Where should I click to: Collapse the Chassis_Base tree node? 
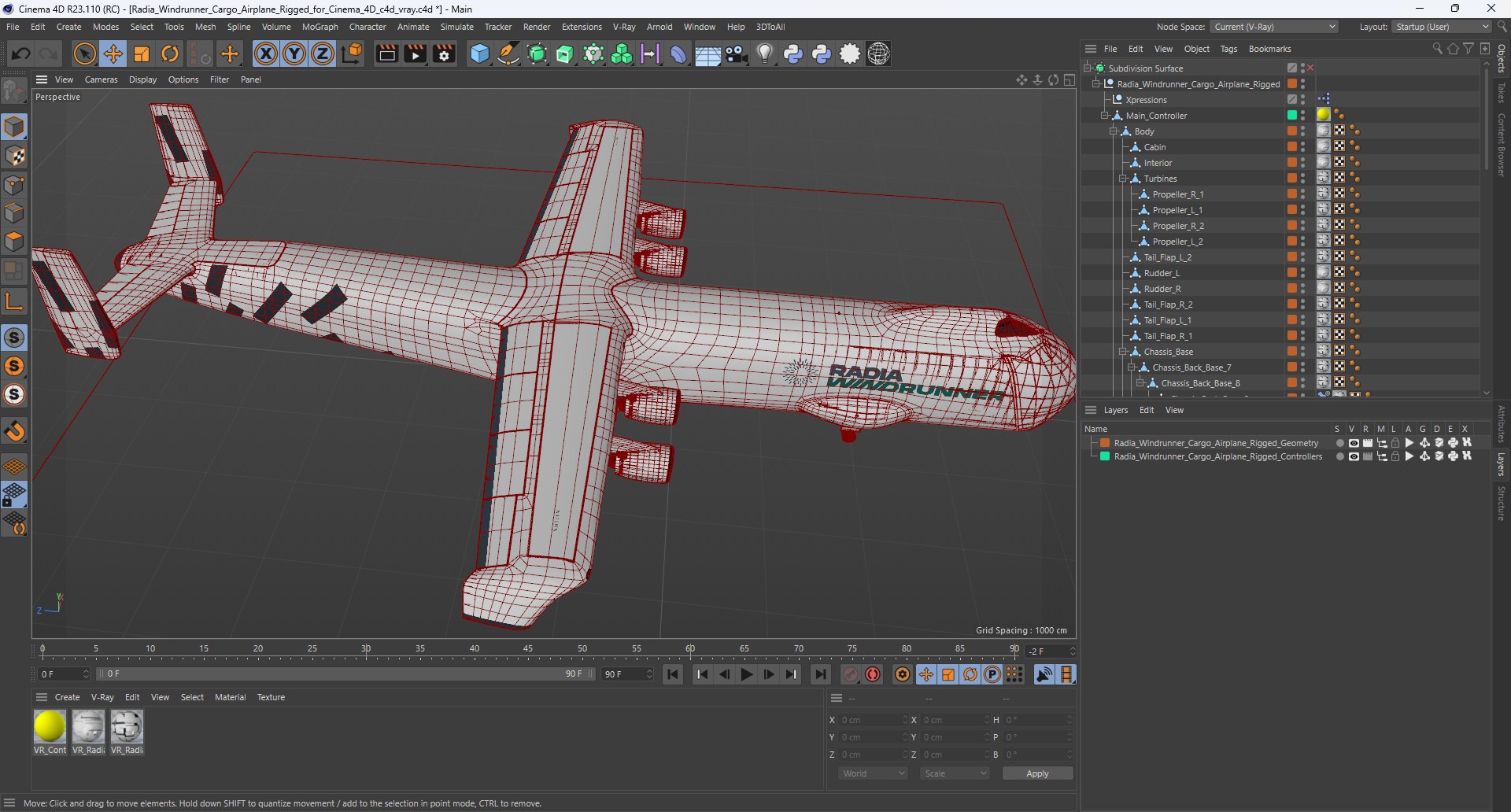[x=1123, y=352]
